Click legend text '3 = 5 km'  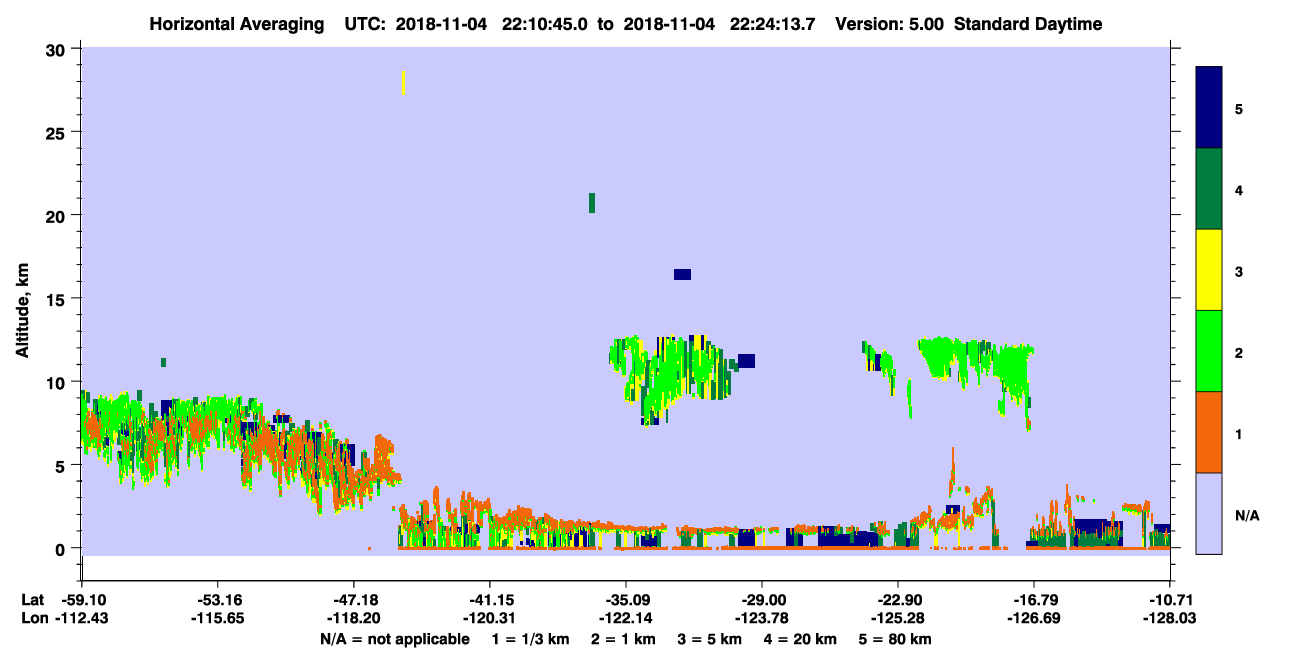pos(709,639)
